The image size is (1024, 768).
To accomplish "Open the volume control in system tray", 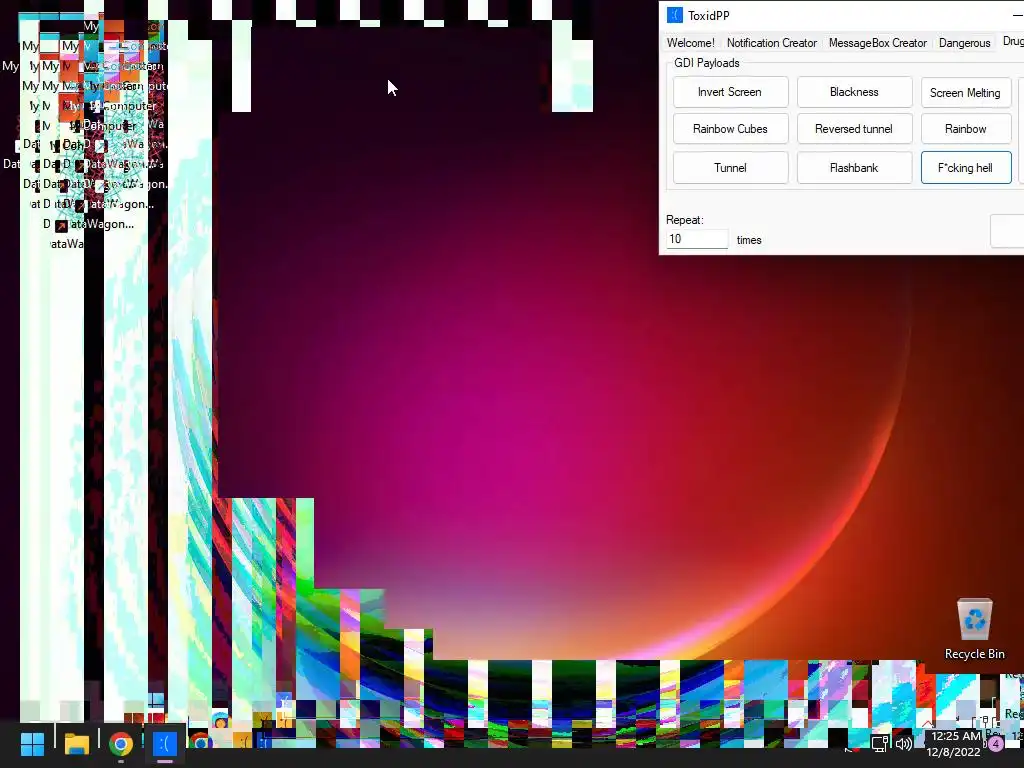I will pos(904,743).
